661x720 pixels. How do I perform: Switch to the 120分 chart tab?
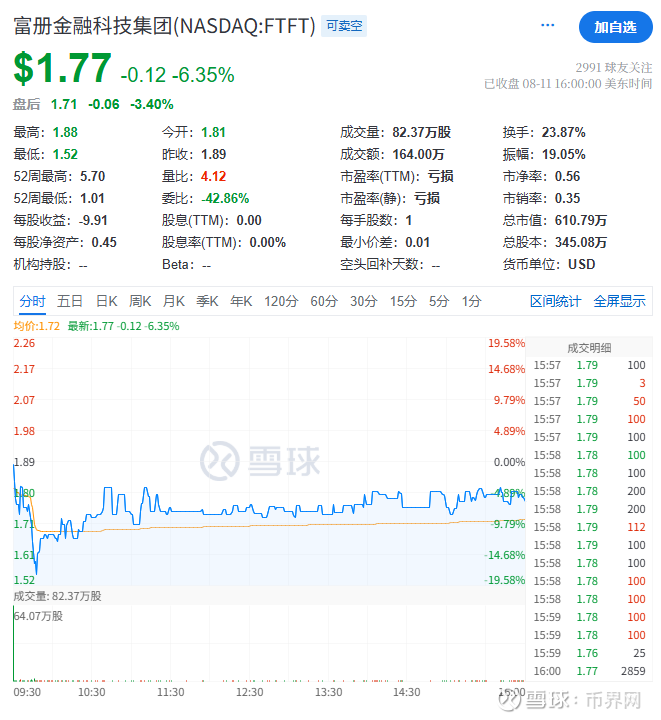281,301
